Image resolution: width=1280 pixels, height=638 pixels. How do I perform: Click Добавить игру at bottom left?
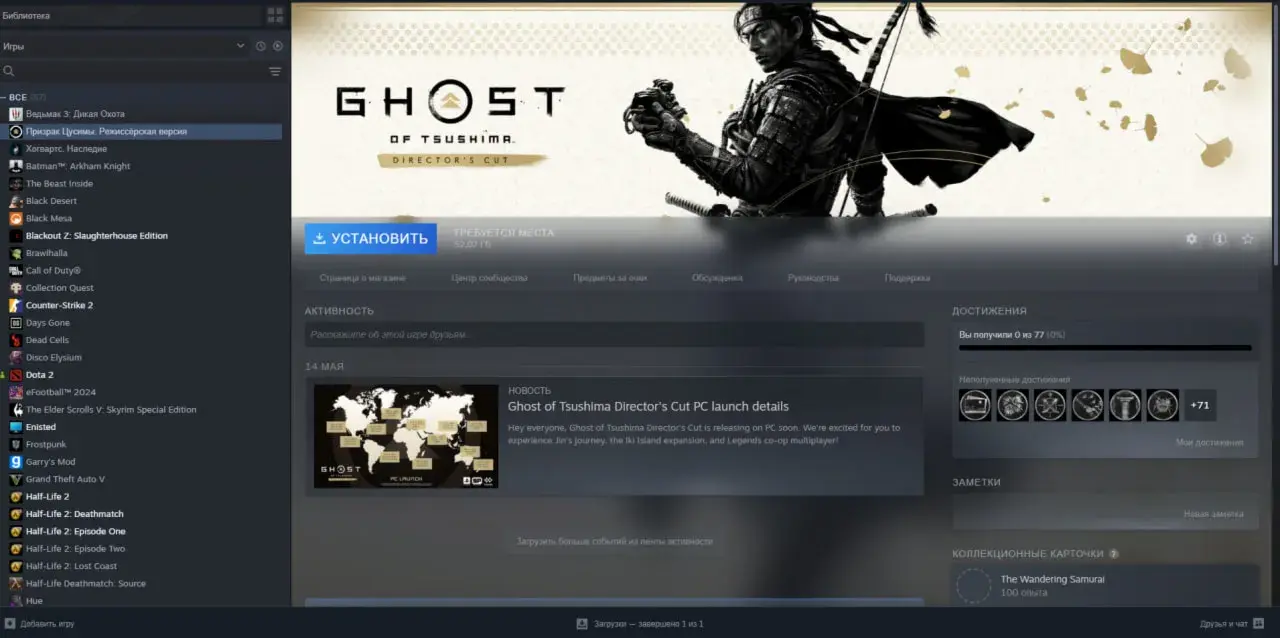point(38,624)
